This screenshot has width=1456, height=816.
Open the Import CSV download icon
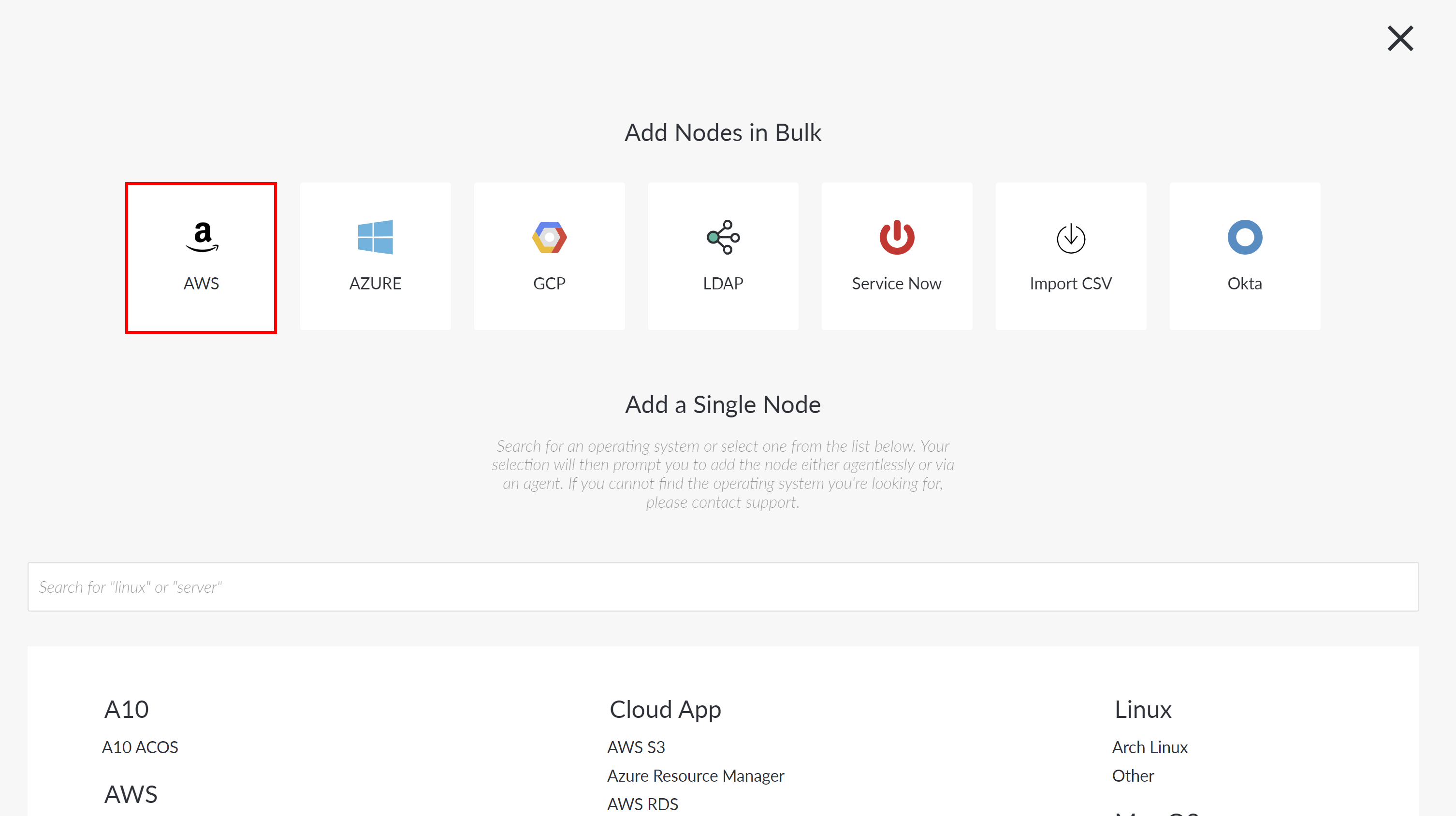tap(1071, 238)
